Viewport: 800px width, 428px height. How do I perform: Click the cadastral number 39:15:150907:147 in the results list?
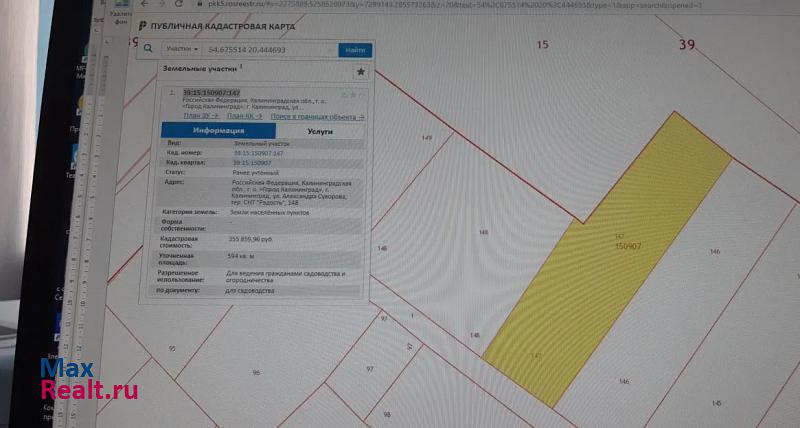point(205,93)
